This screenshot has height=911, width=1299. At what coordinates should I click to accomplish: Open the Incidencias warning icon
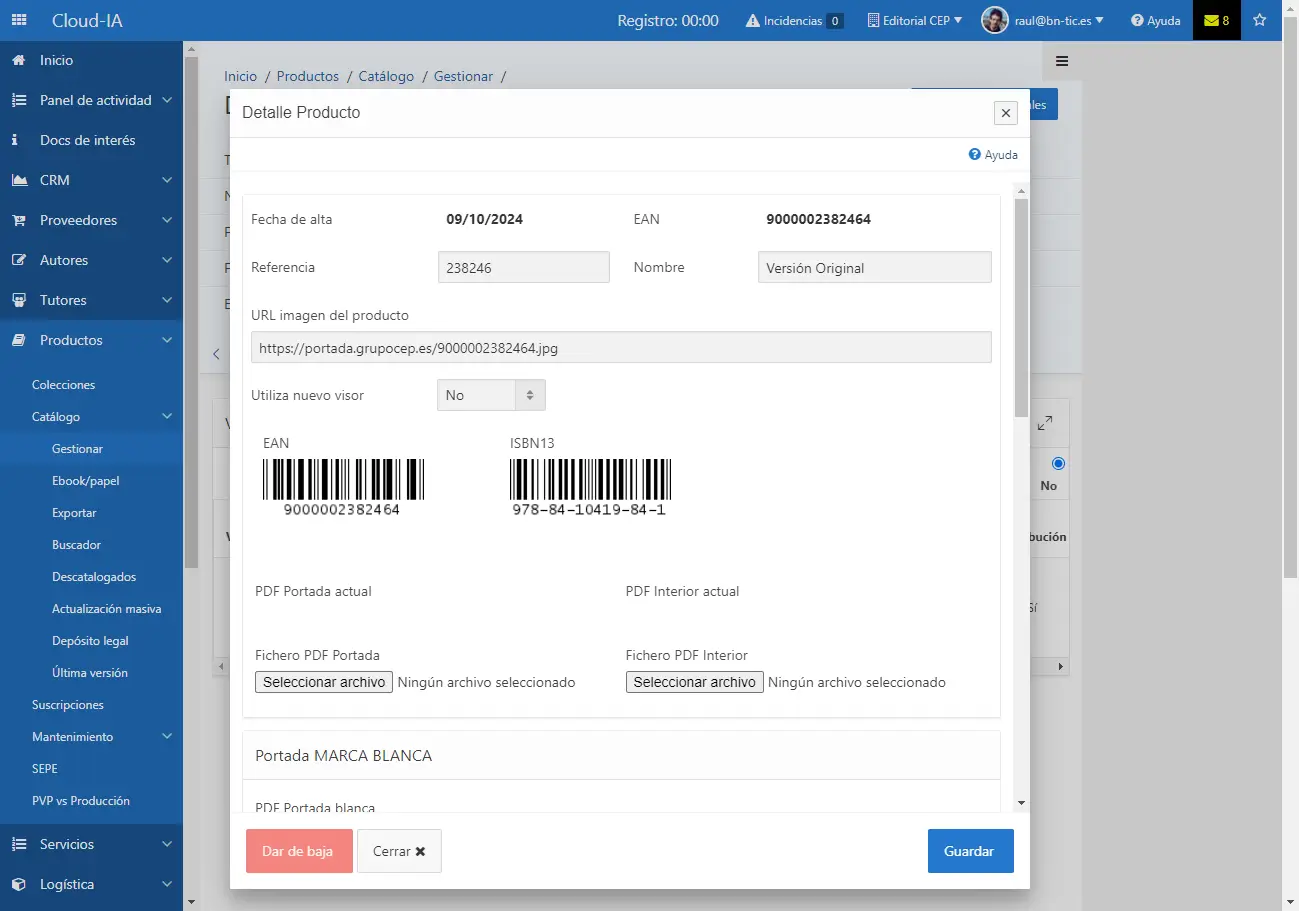753,21
